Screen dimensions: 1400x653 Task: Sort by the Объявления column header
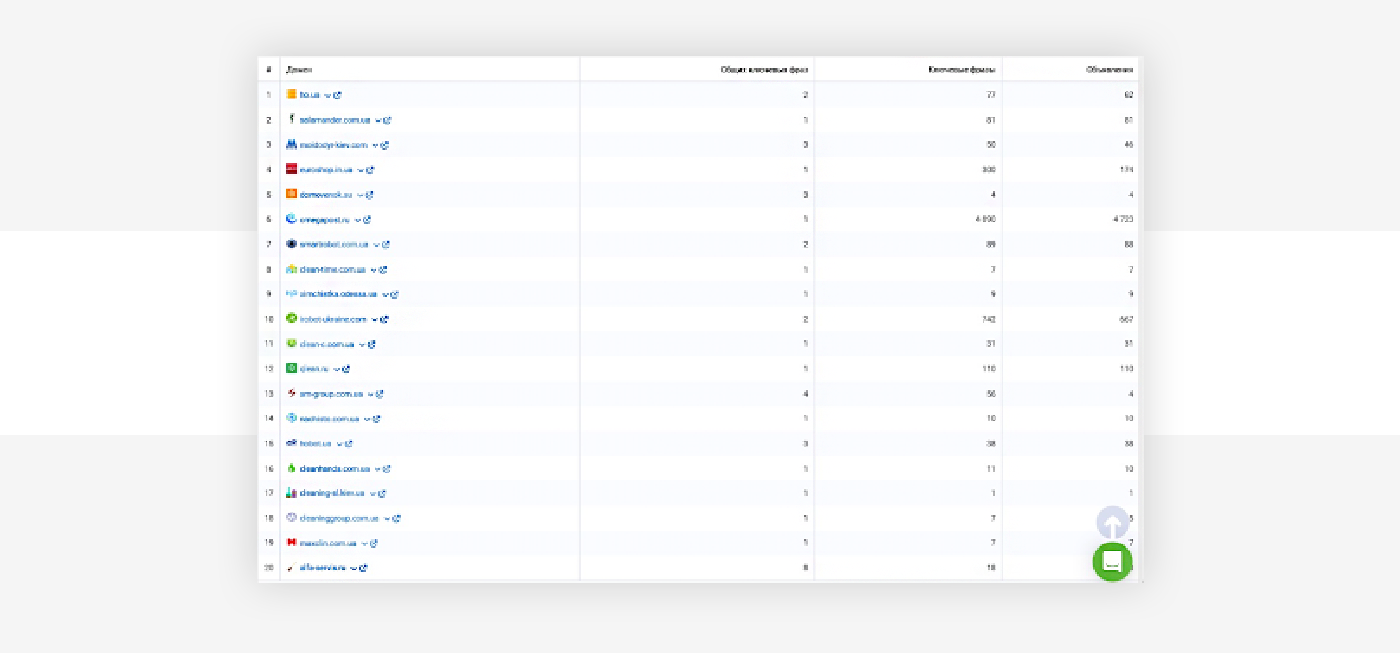pyautogui.click(x=1109, y=70)
